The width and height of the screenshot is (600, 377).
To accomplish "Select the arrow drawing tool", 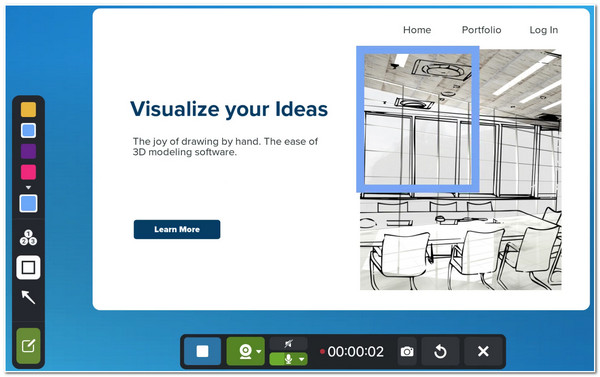I will (28, 297).
